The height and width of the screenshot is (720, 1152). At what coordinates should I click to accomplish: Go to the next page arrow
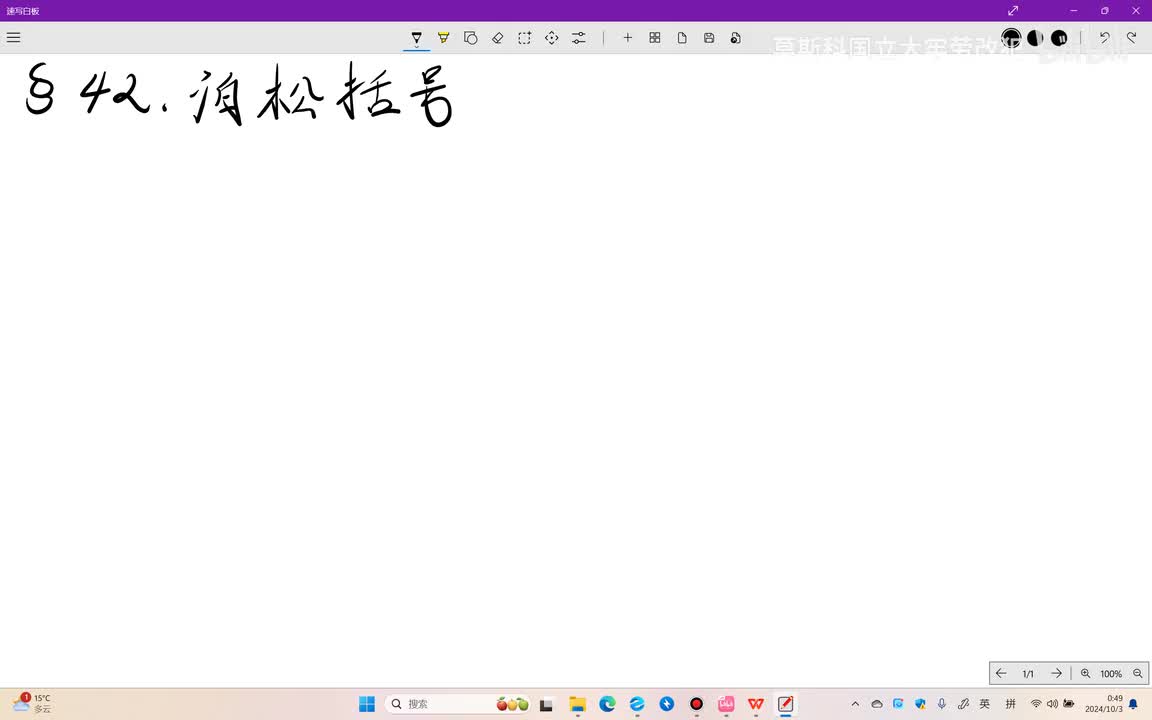[1056, 673]
